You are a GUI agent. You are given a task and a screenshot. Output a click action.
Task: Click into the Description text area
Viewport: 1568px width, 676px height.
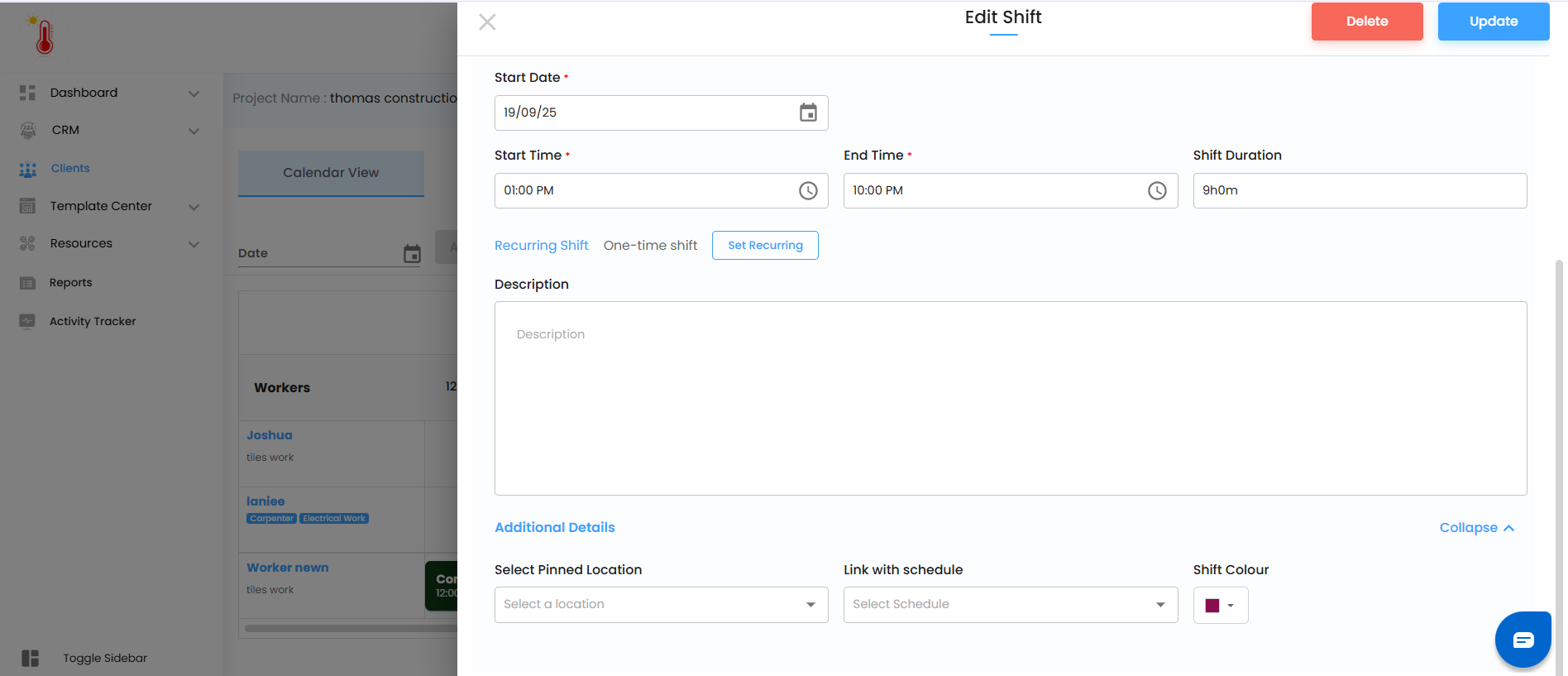(1010, 398)
